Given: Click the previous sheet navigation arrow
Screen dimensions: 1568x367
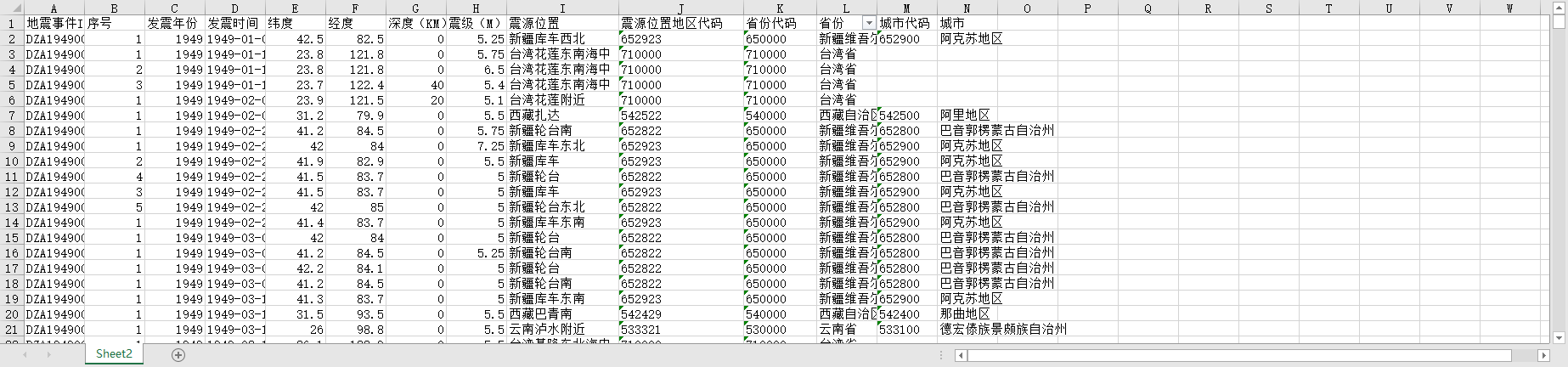Looking at the screenshot, I should click(x=26, y=355).
